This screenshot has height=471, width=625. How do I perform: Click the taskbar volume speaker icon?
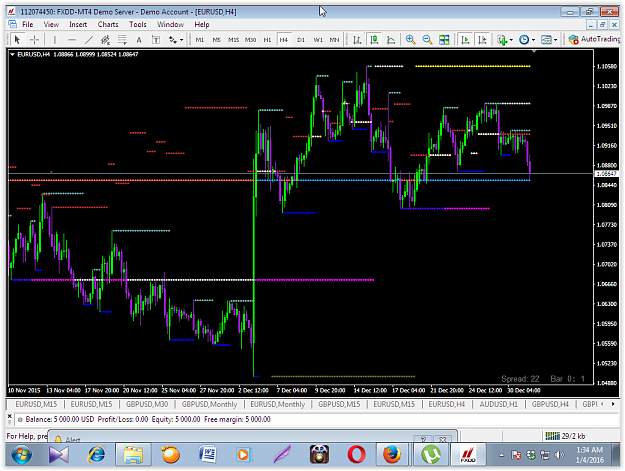point(560,455)
